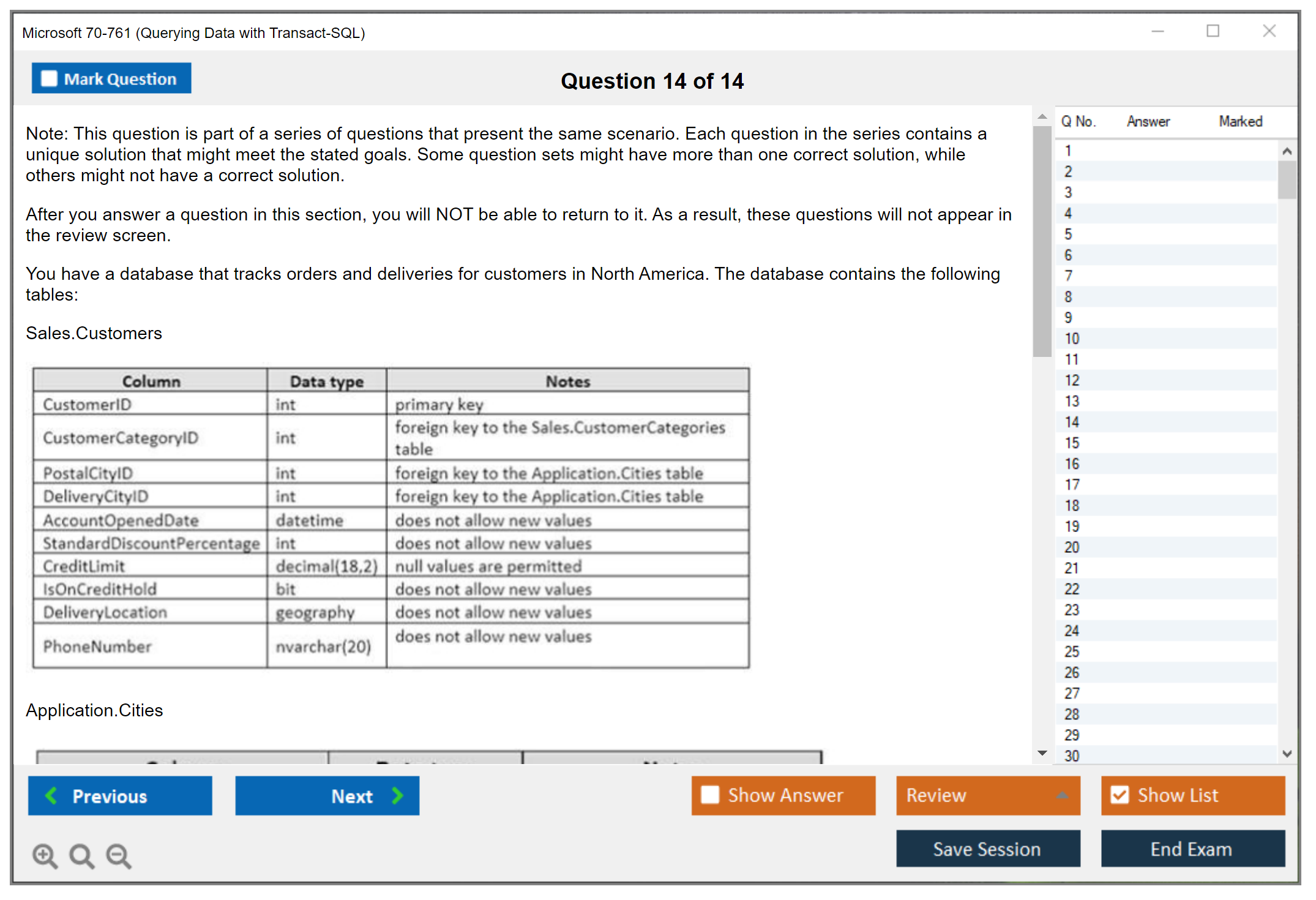This screenshot has height=900, width=1316.
Task: Uncheck the Show List checkbox
Action: click(1120, 795)
